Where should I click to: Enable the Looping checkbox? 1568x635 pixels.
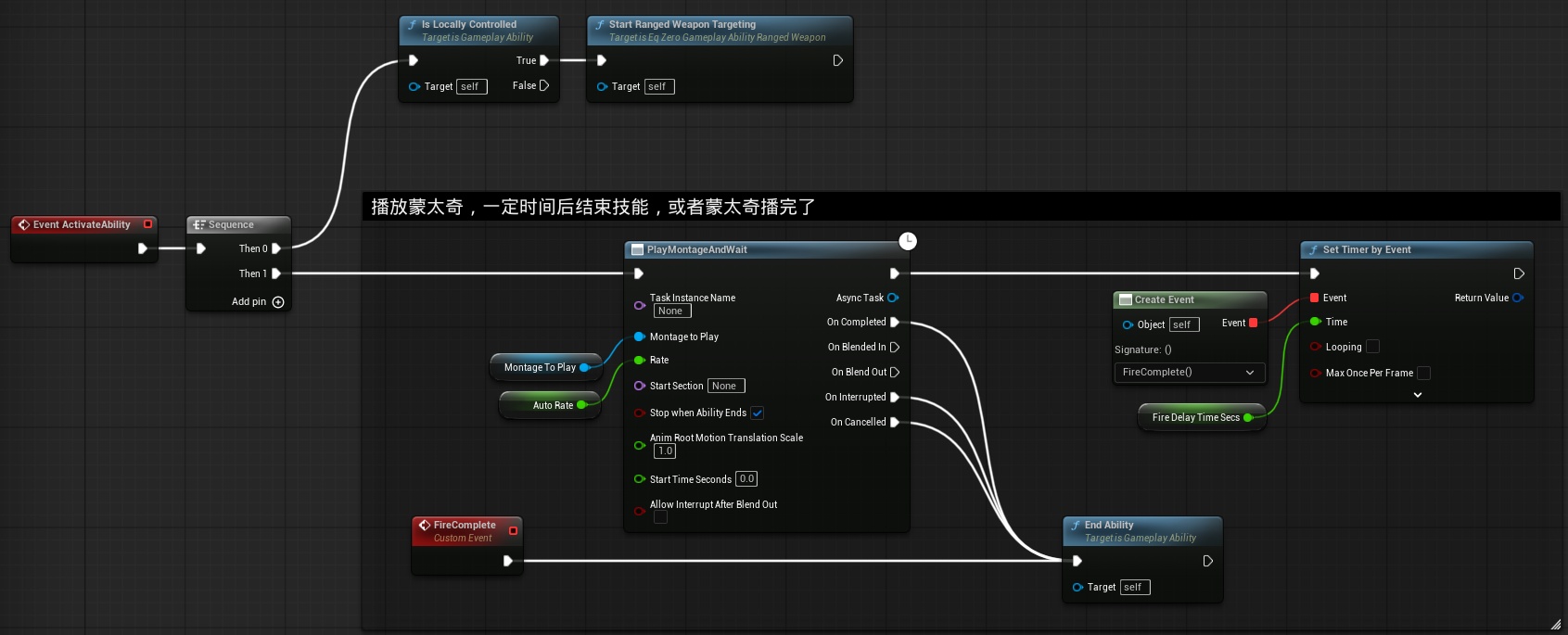click(1373, 347)
